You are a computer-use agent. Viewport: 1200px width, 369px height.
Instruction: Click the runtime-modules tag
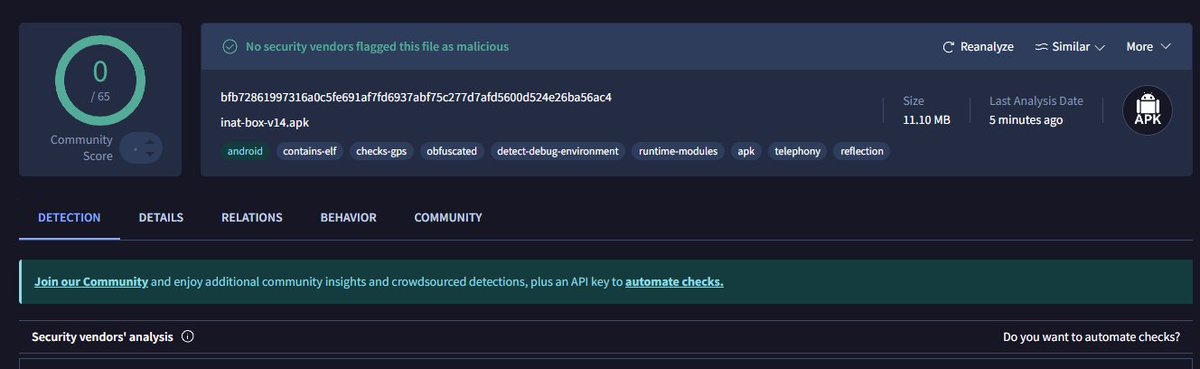[678, 151]
